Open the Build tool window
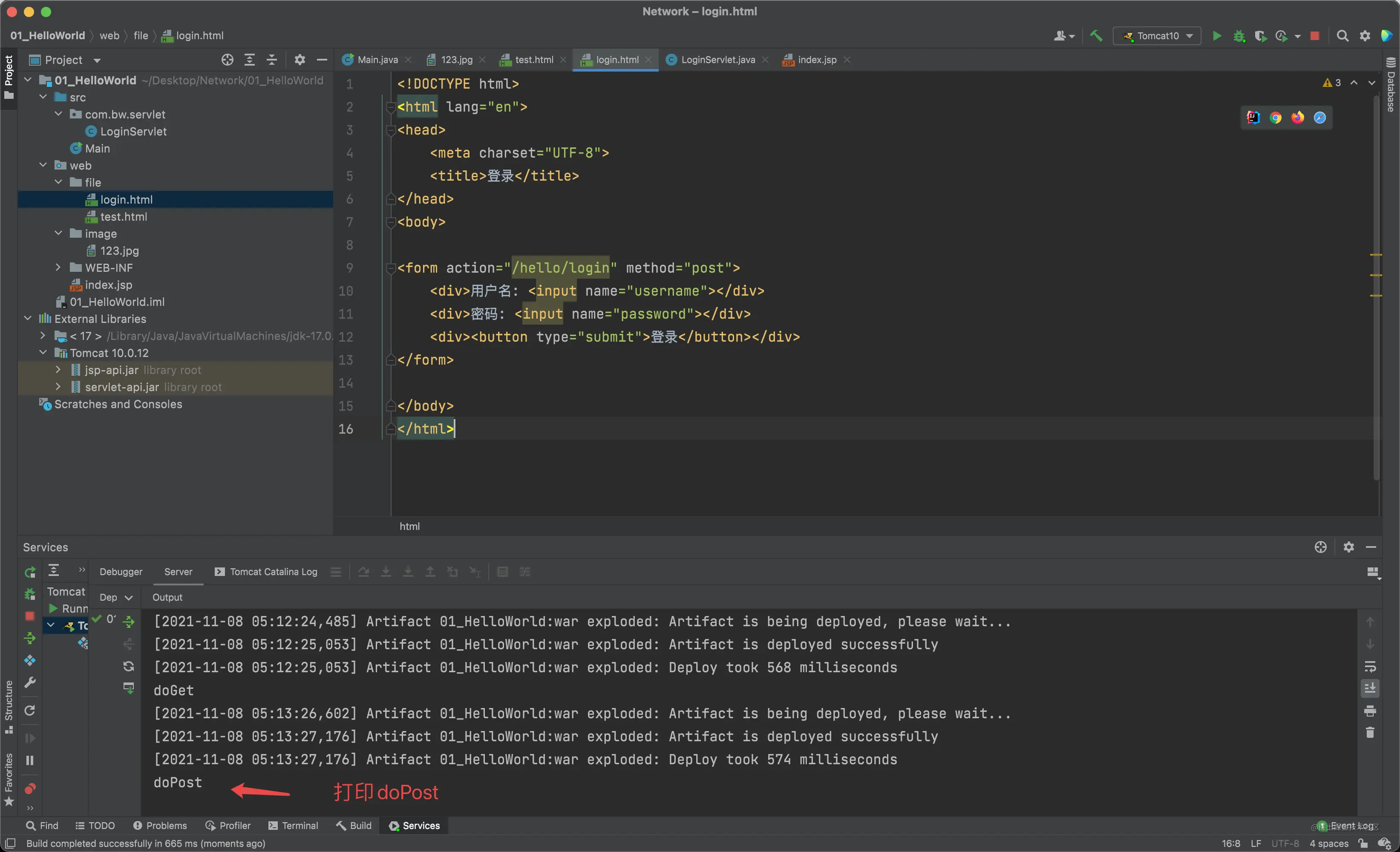Viewport: 1400px width, 852px height. coord(354,826)
